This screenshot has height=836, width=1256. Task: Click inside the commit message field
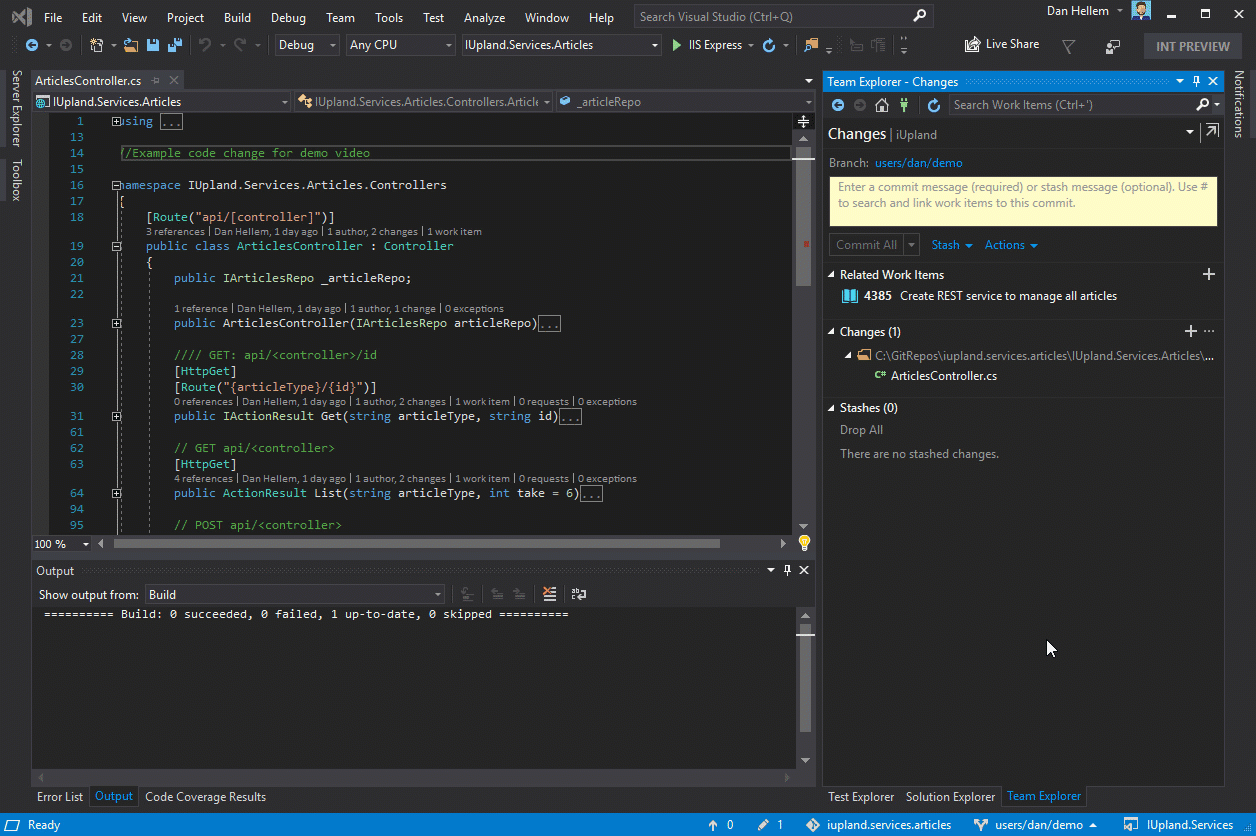1020,200
